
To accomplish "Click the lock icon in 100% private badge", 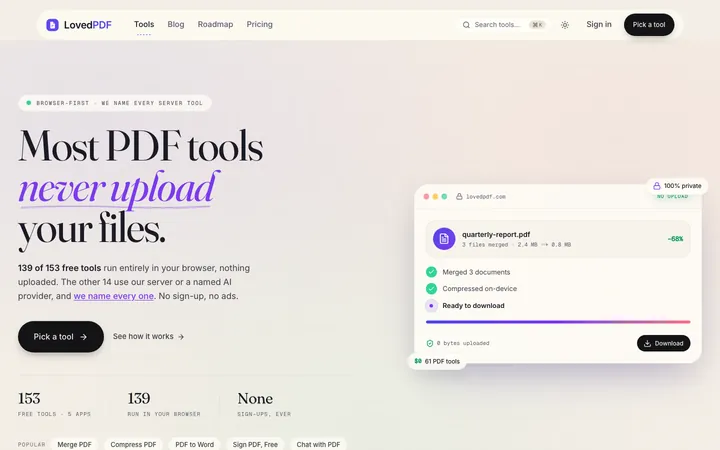I will [x=657, y=186].
